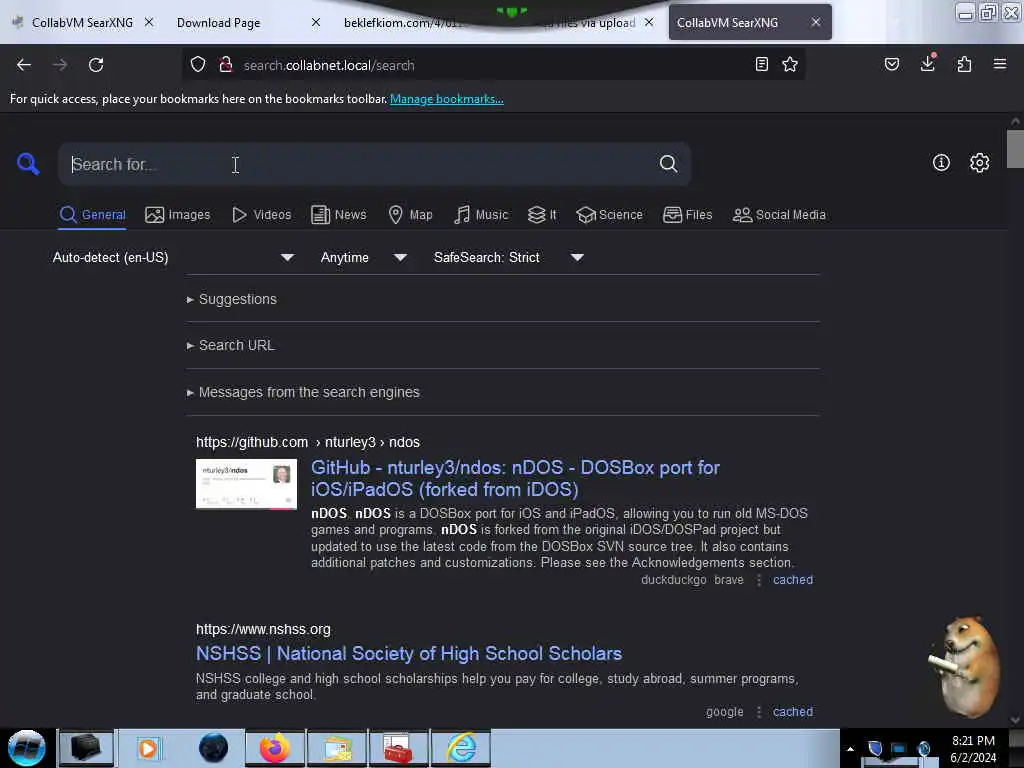1024x768 pixels.
Task: Open Firefox from the taskbar
Action: [275, 748]
